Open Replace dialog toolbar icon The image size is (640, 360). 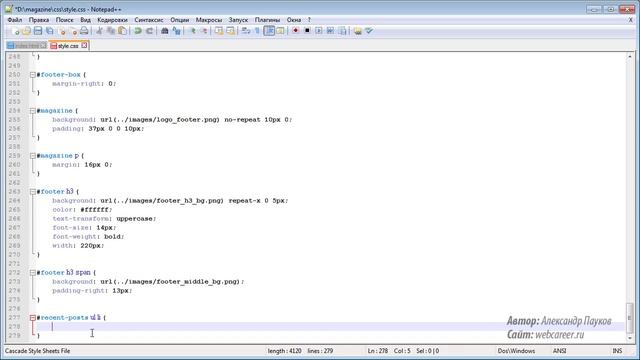[x=176, y=31]
